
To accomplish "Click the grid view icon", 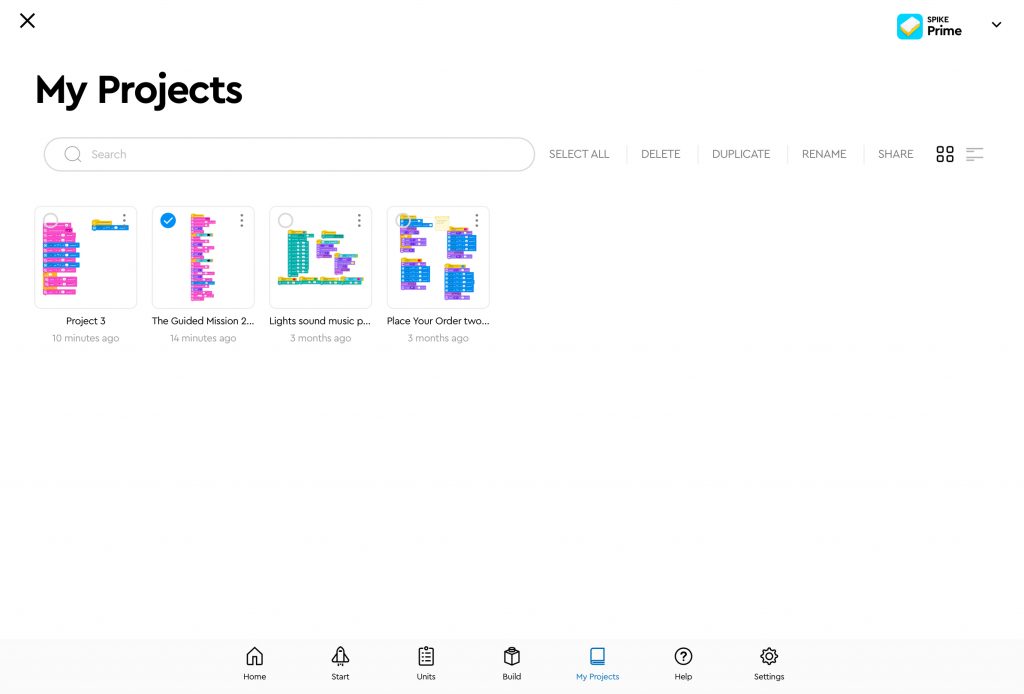I will click(x=944, y=154).
